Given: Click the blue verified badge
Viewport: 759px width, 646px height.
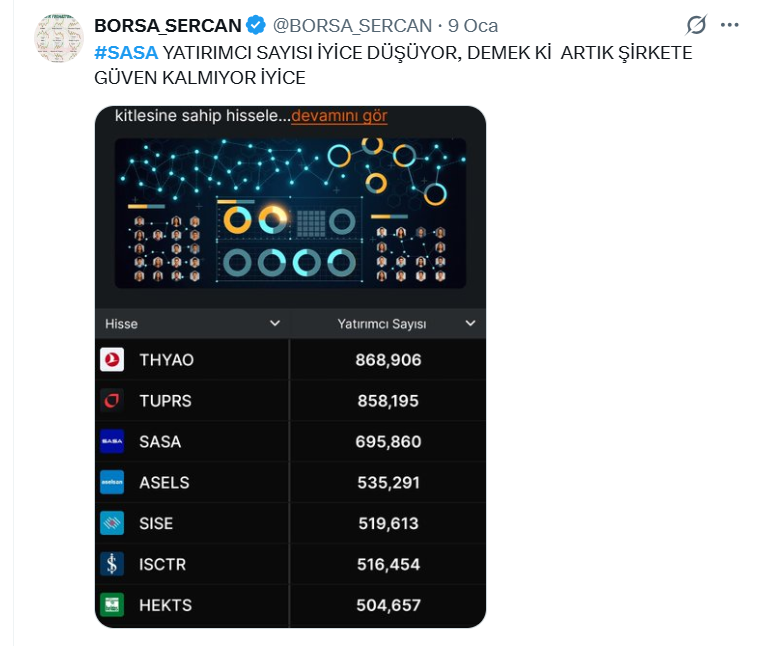Looking at the screenshot, I should click(256, 25).
